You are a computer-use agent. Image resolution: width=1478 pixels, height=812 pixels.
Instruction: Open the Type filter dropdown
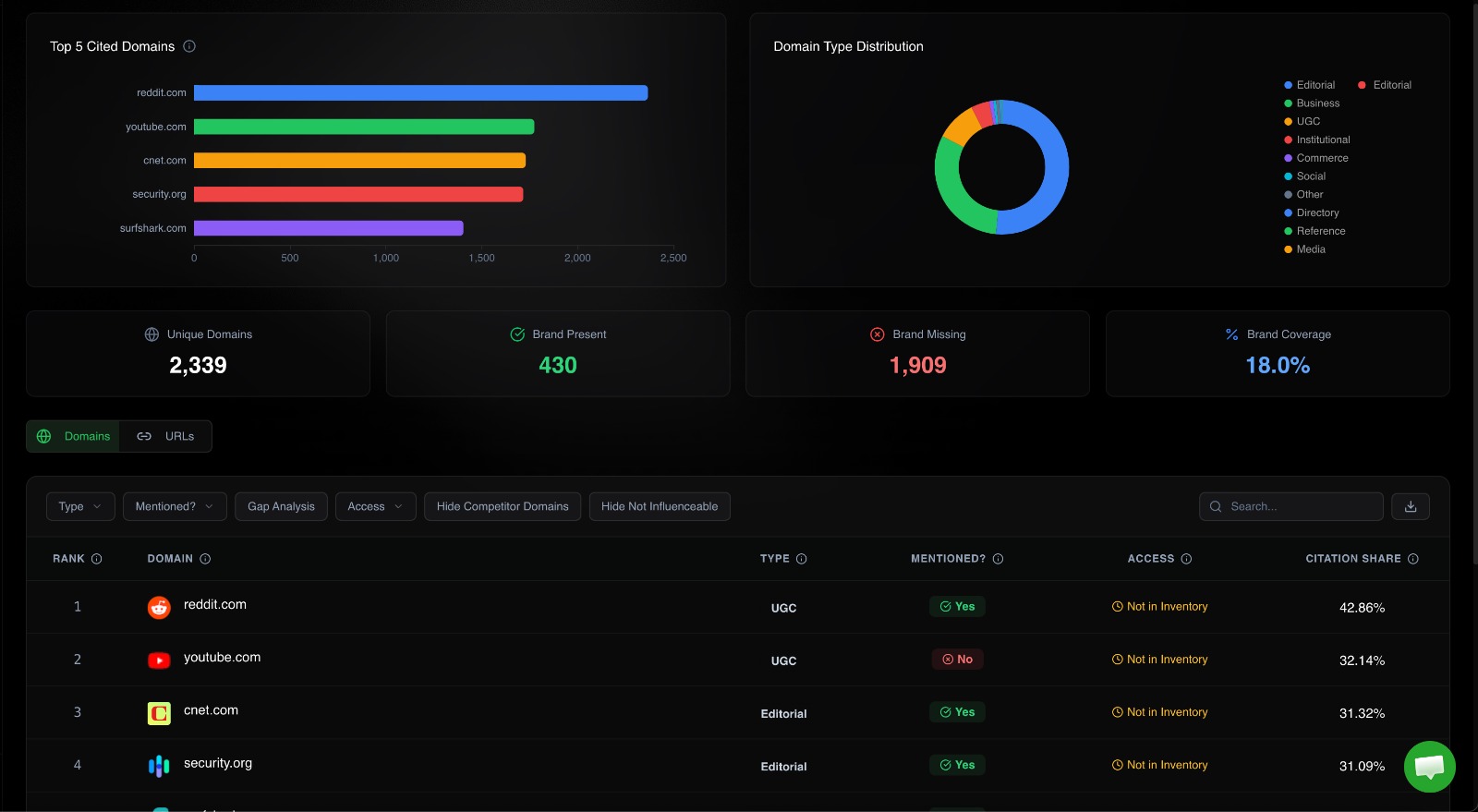(x=80, y=506)
